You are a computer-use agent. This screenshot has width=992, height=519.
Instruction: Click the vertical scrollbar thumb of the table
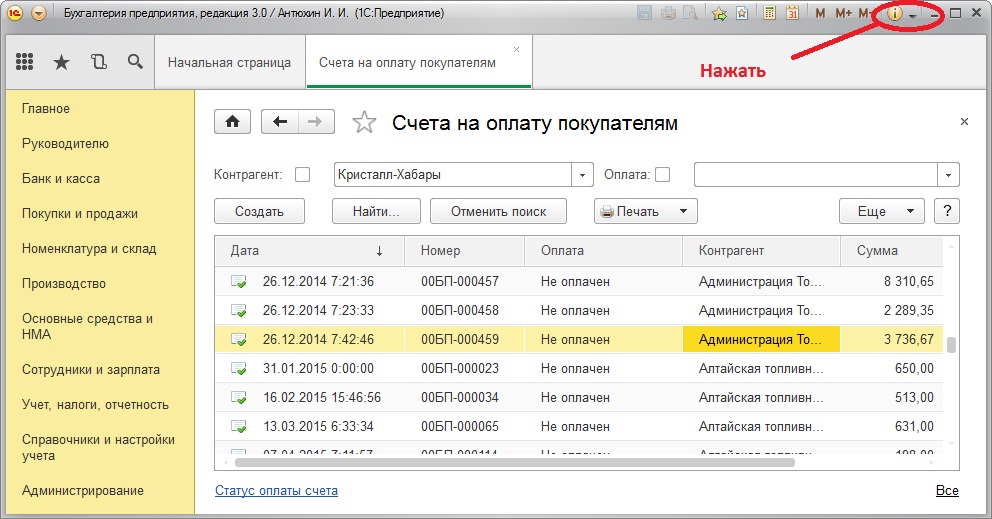pos(951,345)
